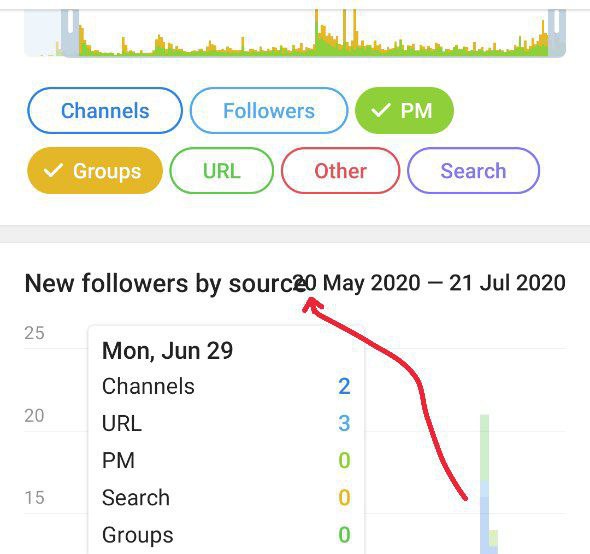Click the checkmark icon on PM chip
590x554 pixels.
click(380, 110)
